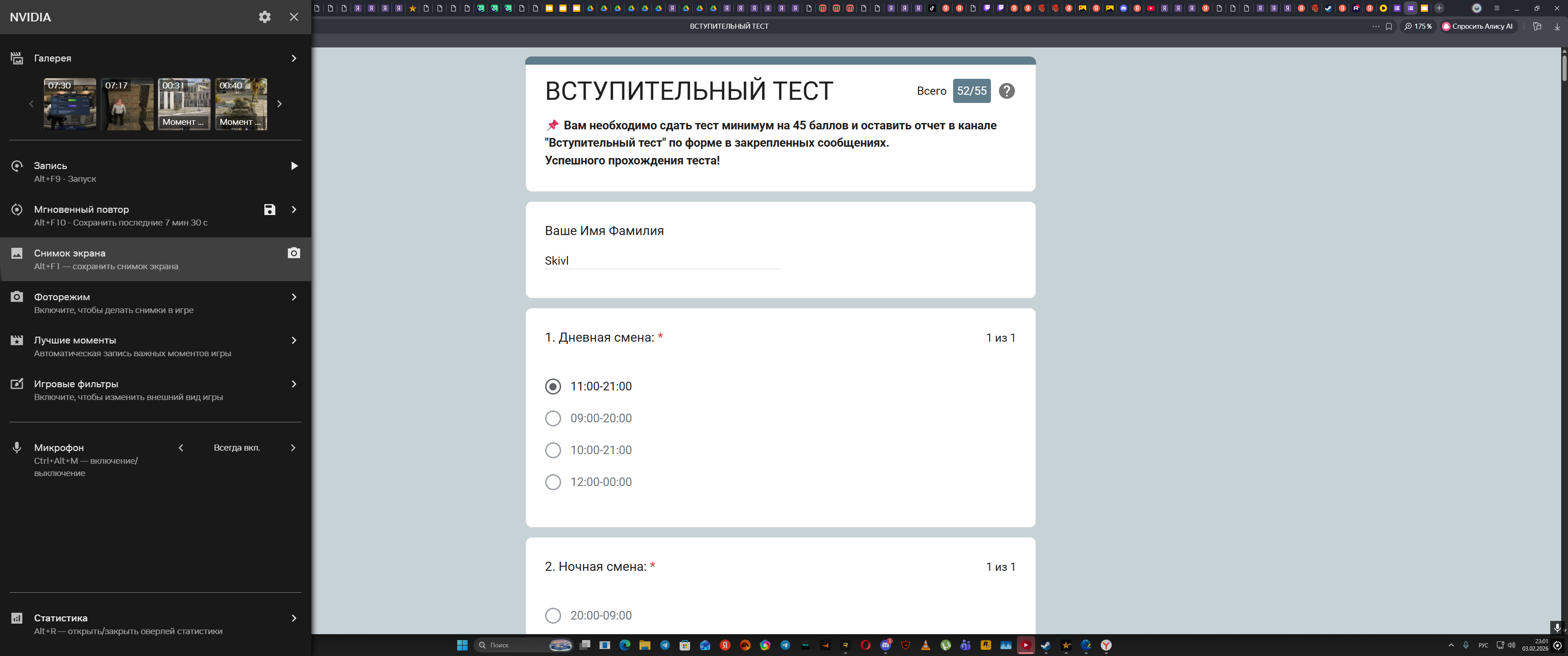The image size is (1568, 656).
Task: Select the 09:00-20:00 answer option
Action: pyautogui.click(x=553, y=418)
